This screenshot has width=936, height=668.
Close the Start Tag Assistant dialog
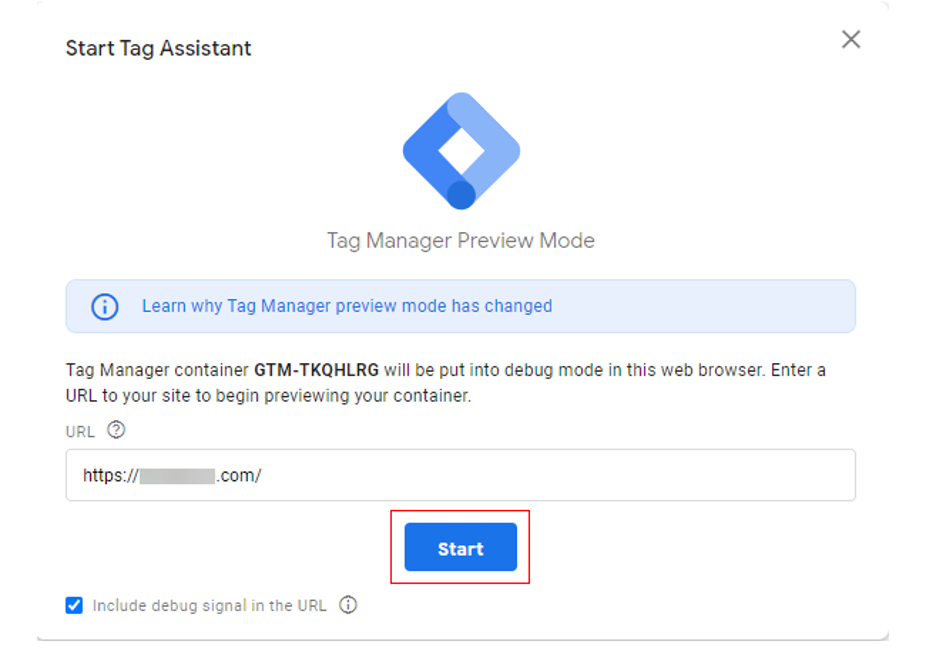click(x=850, y=40)
